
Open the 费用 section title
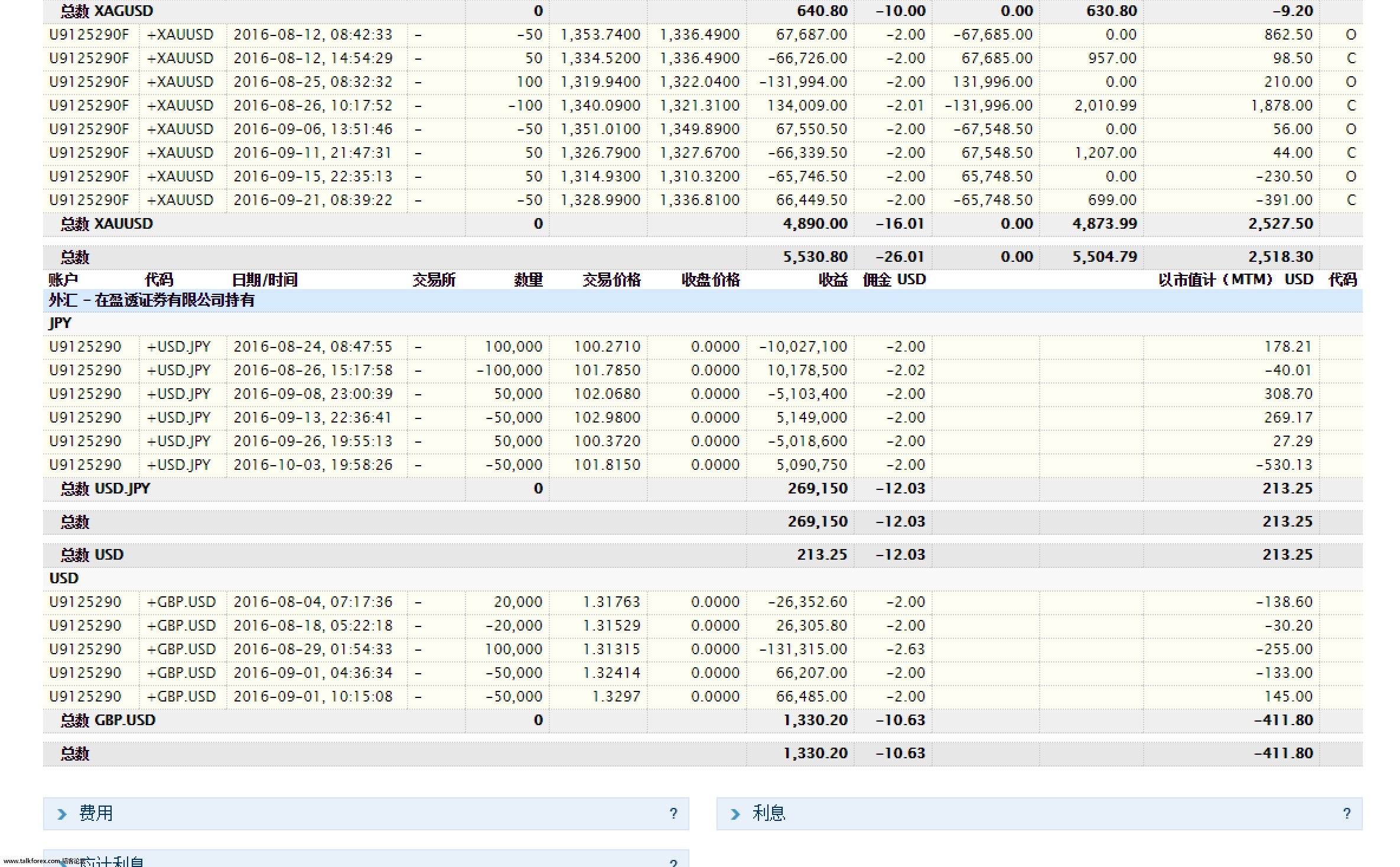(96, 813)
